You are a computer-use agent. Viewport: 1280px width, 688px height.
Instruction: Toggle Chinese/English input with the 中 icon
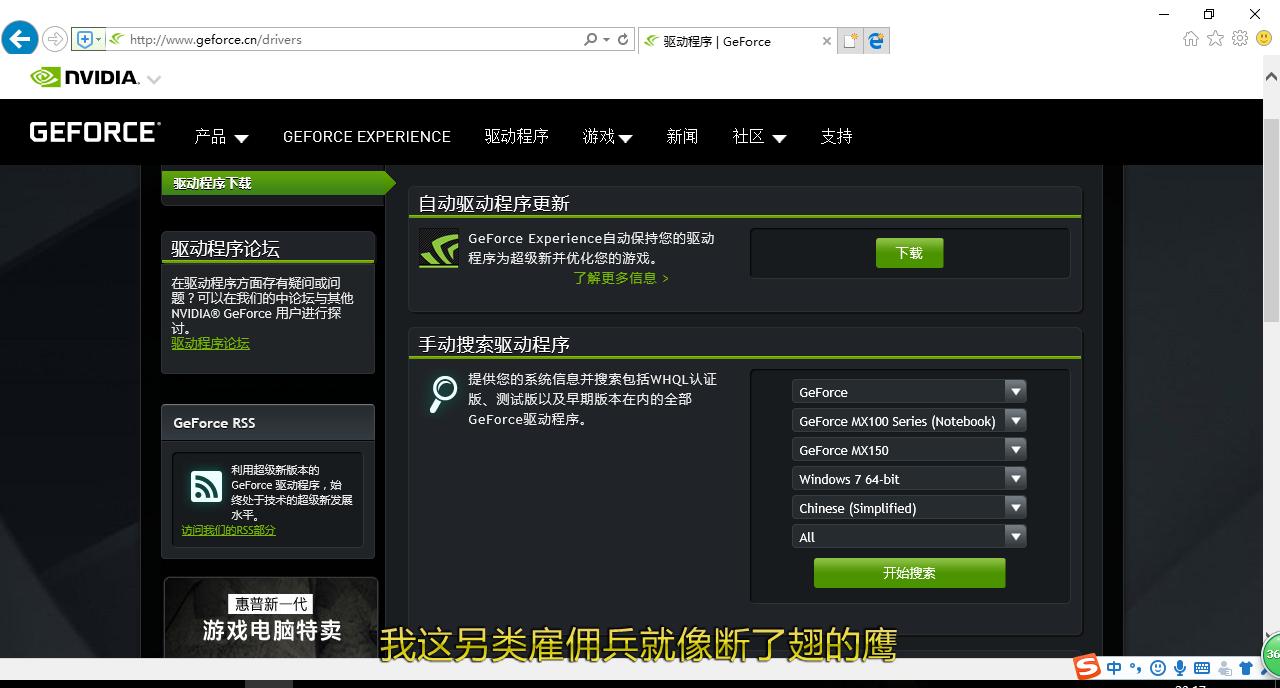coord(1114,668)
